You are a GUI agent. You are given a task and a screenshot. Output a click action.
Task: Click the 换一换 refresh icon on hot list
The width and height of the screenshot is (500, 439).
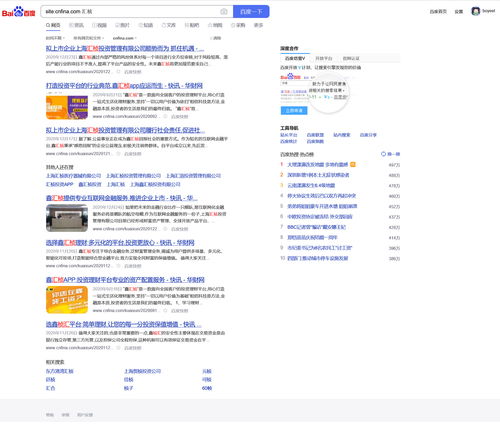pos(383,154)
